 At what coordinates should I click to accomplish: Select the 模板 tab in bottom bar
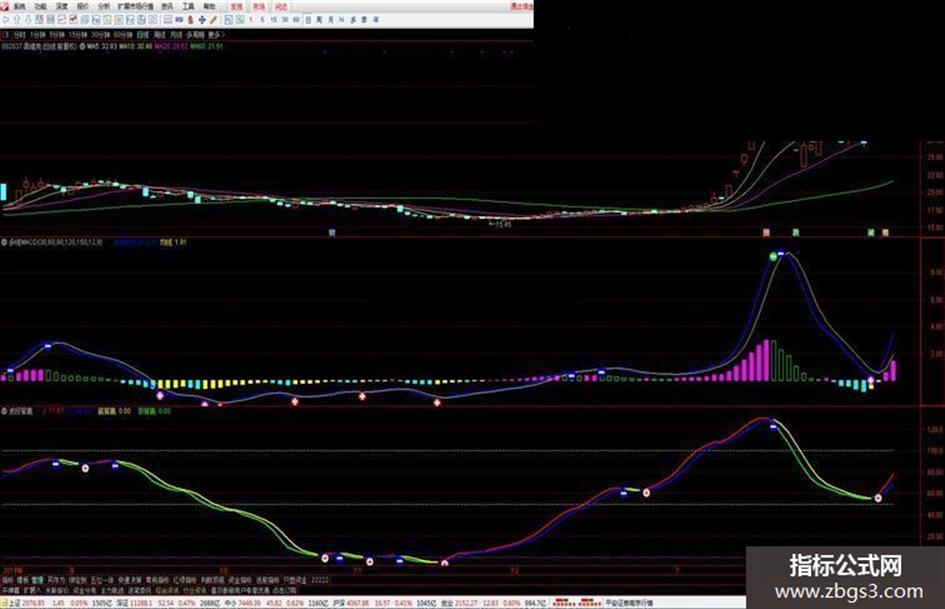22,579
